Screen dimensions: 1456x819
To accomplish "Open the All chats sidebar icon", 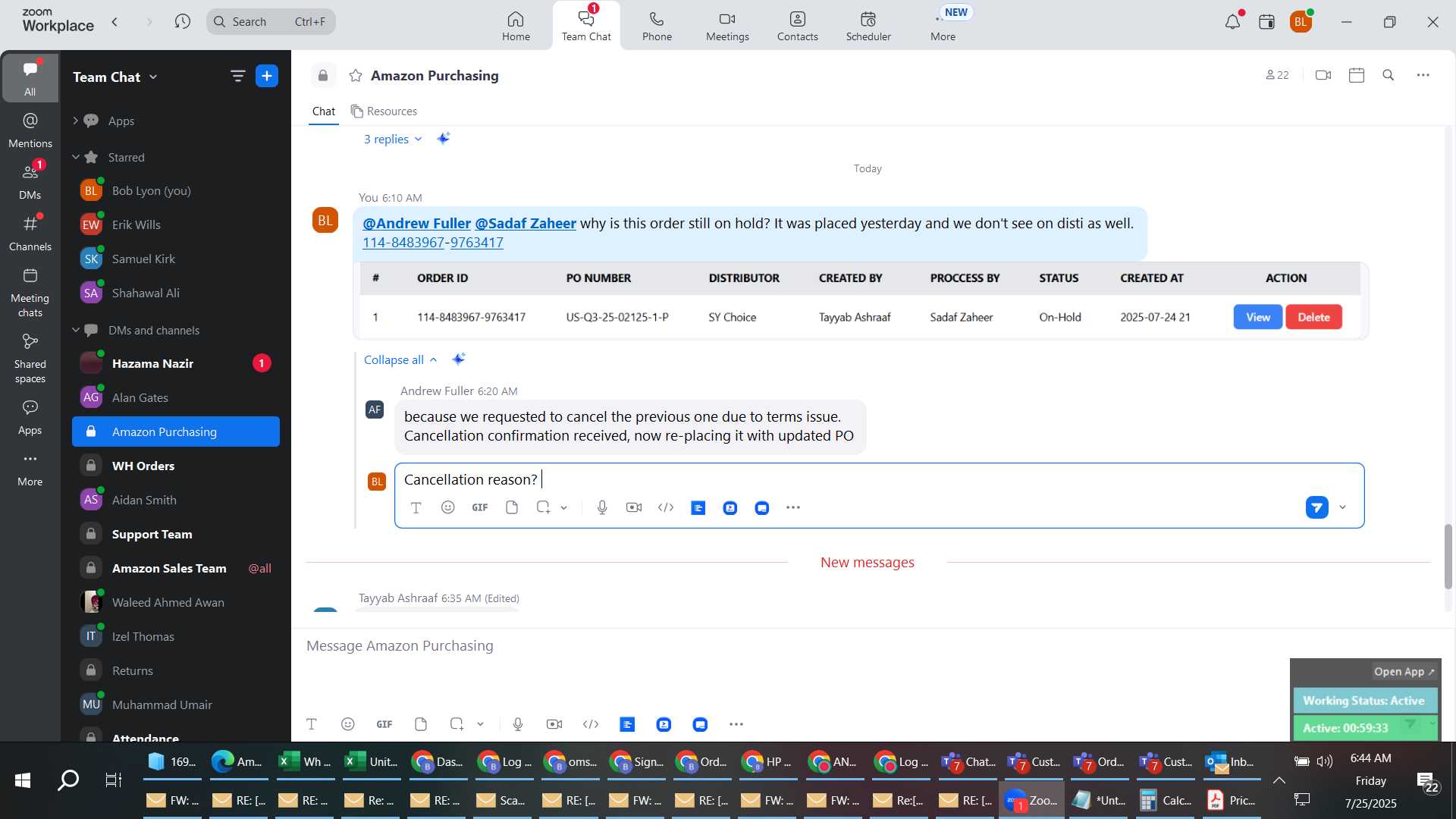I will tap(30, 77).
